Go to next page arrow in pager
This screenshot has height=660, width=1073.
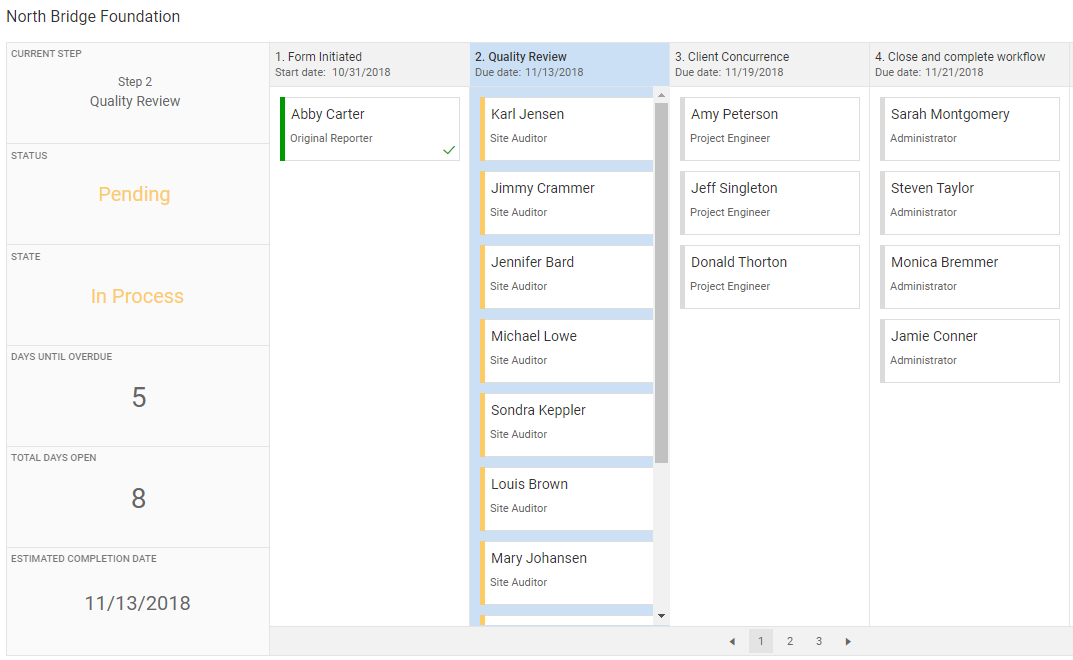848,641
